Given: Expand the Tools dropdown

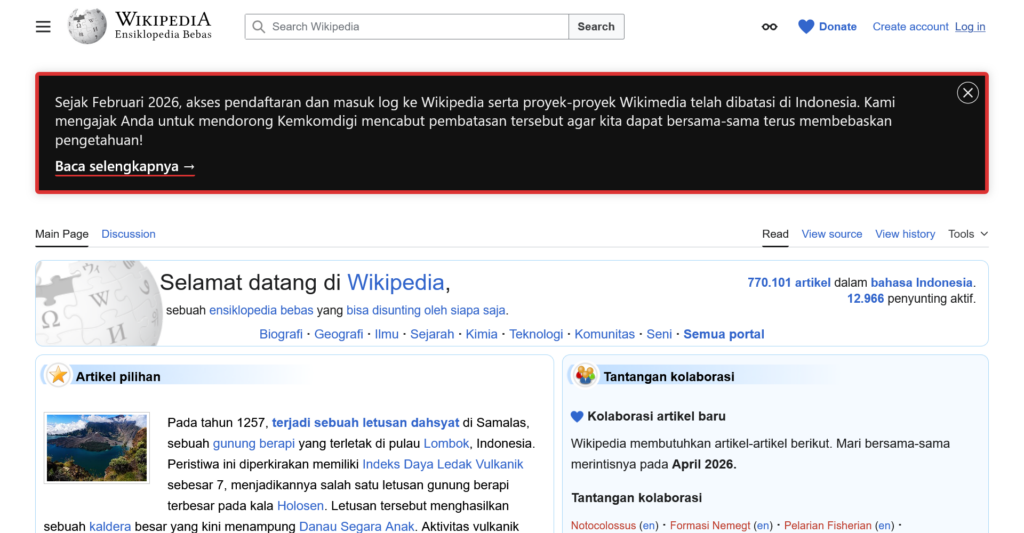Looking at the screenshot, I should coord(967,234).
